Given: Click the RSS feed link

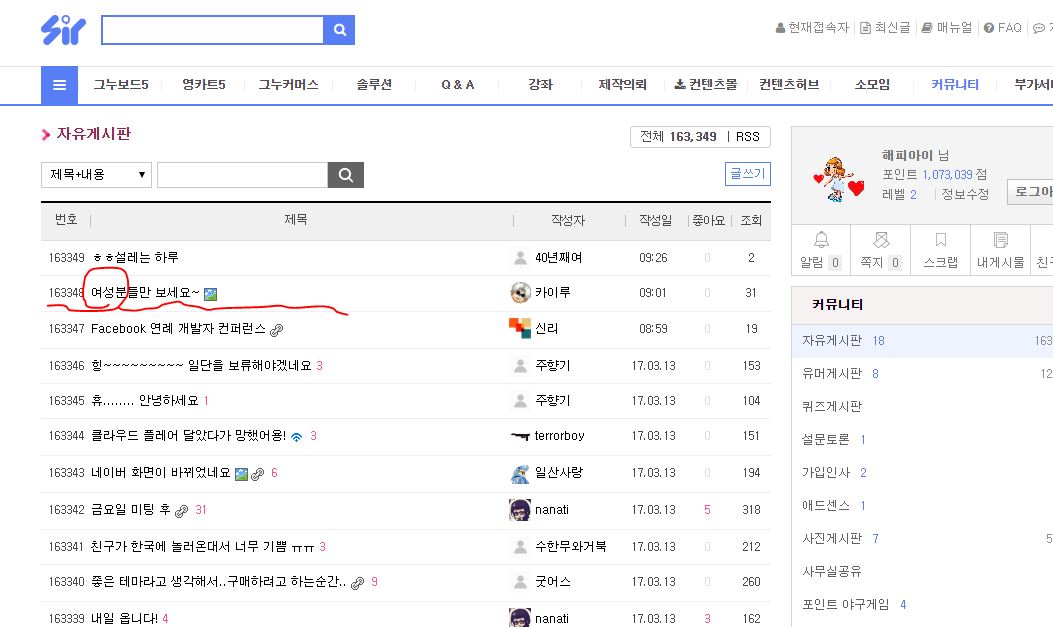Looking at the screenshot, I should (x=747, y=137).
